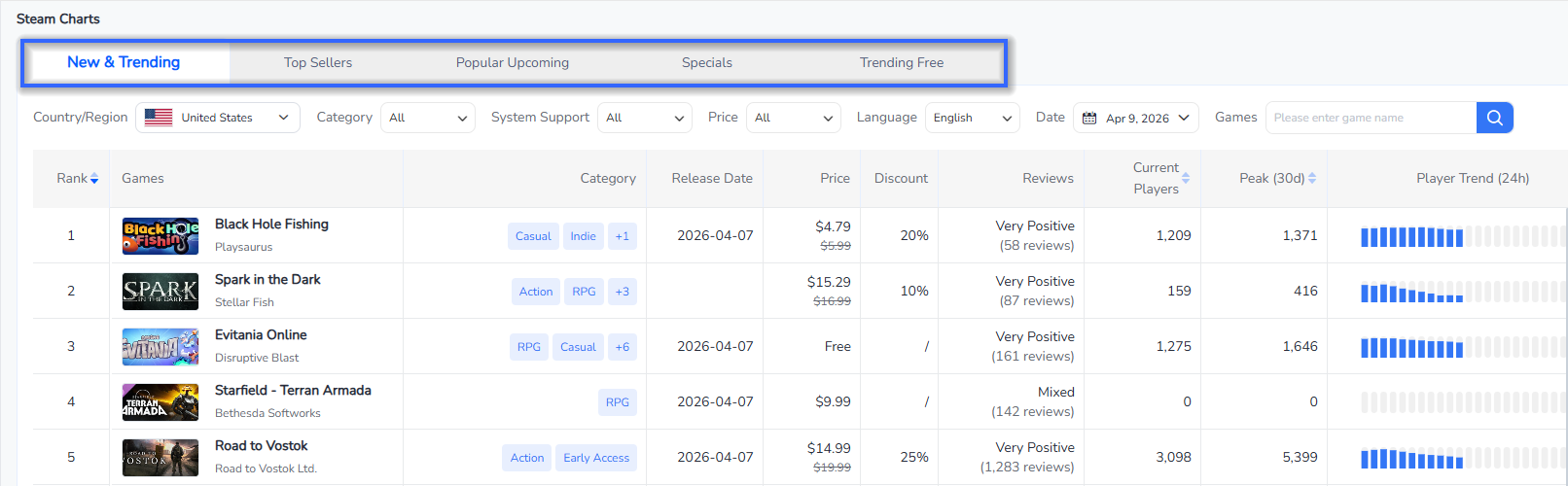Select the Popular Upcoming tab
The height and width of the screenshot is (486, 1568).
tap(512, 63)
